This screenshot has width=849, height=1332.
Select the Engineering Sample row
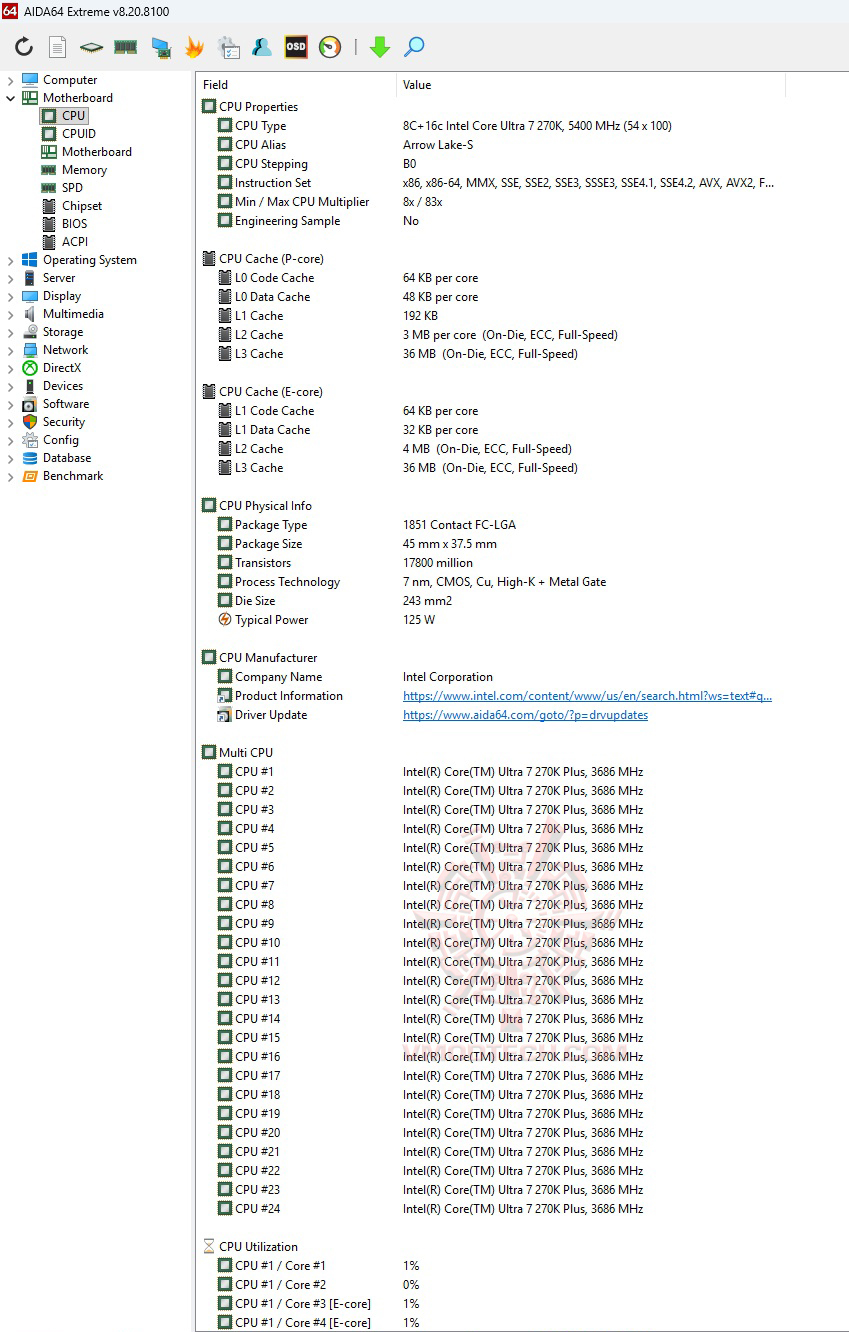point(490,221)
